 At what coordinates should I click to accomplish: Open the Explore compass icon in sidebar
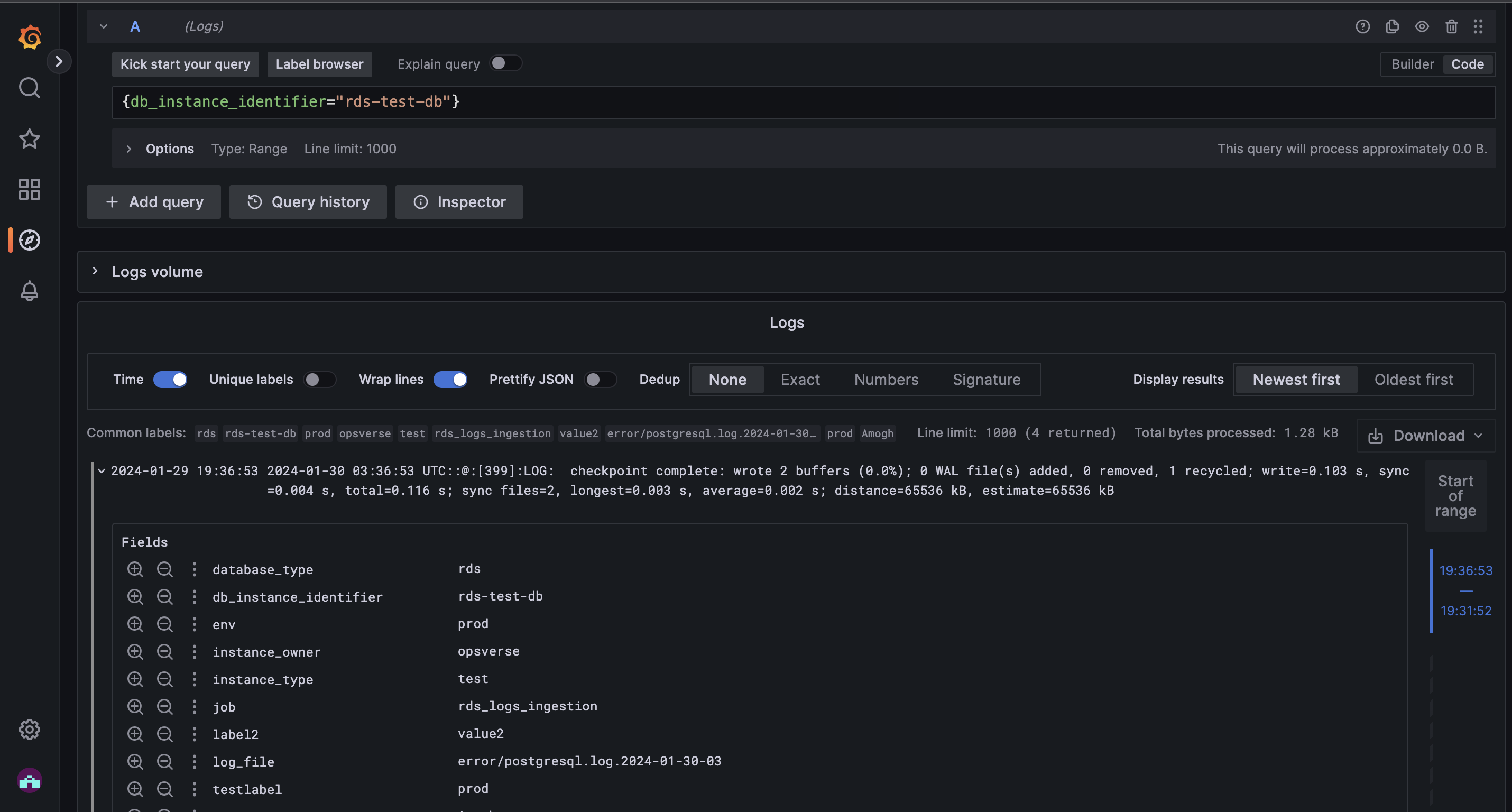(x=30, y=240)
